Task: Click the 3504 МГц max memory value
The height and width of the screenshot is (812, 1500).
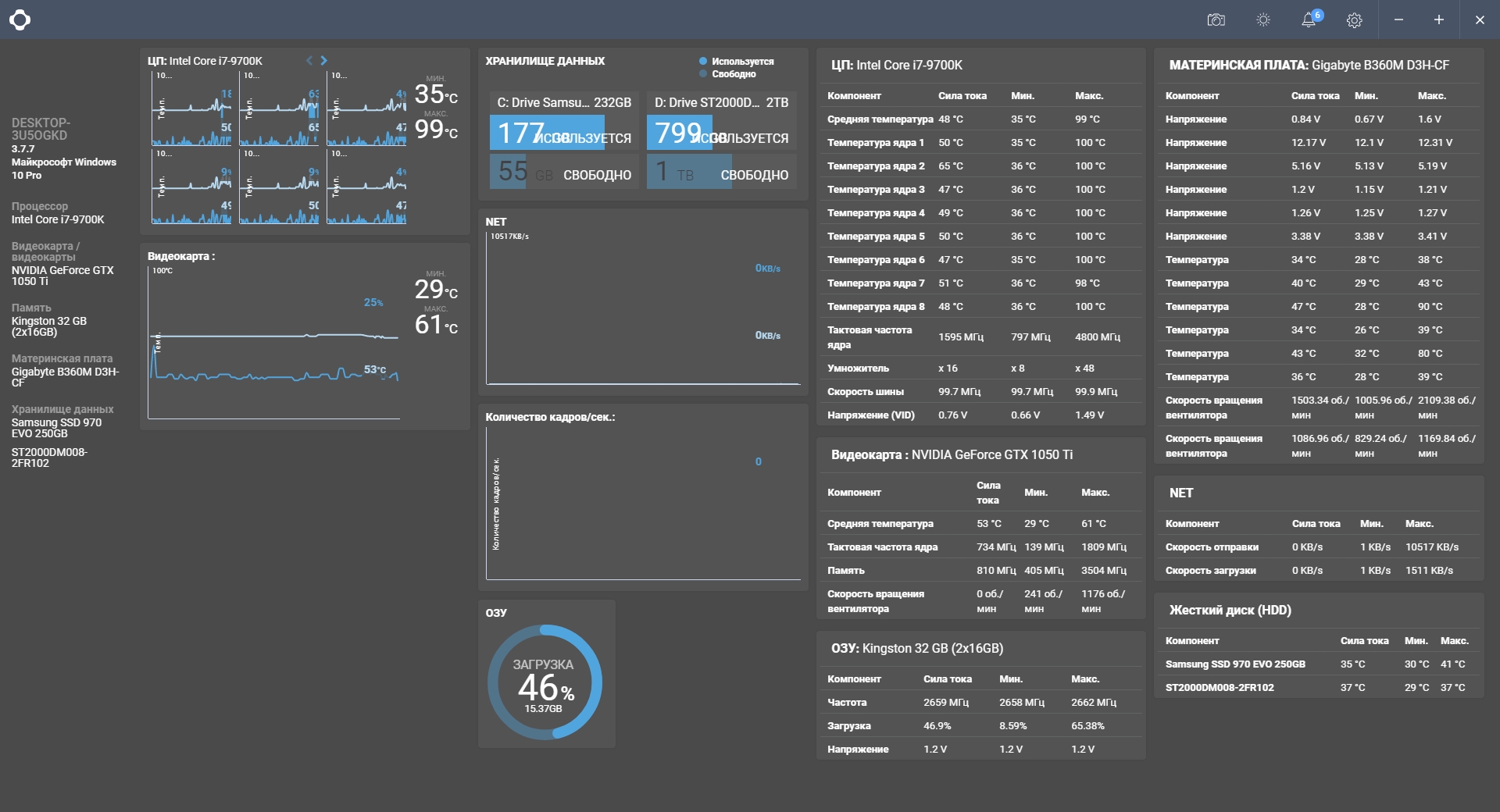Action: click(1104, 571)
